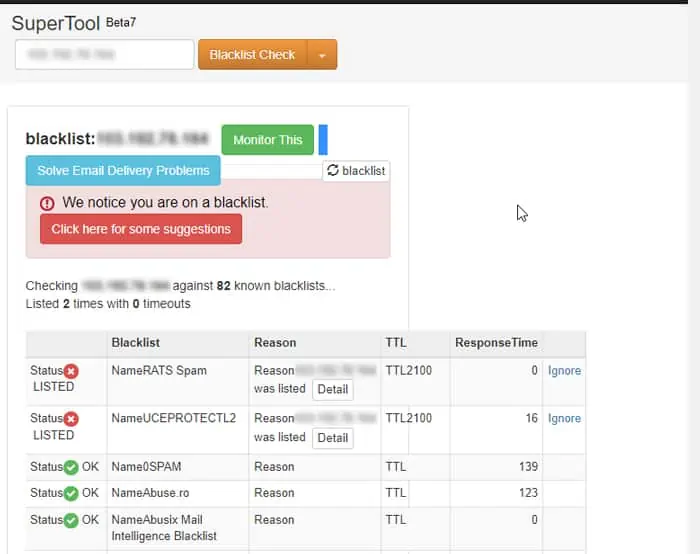Click the green Monitor This button

coord(267,140)
